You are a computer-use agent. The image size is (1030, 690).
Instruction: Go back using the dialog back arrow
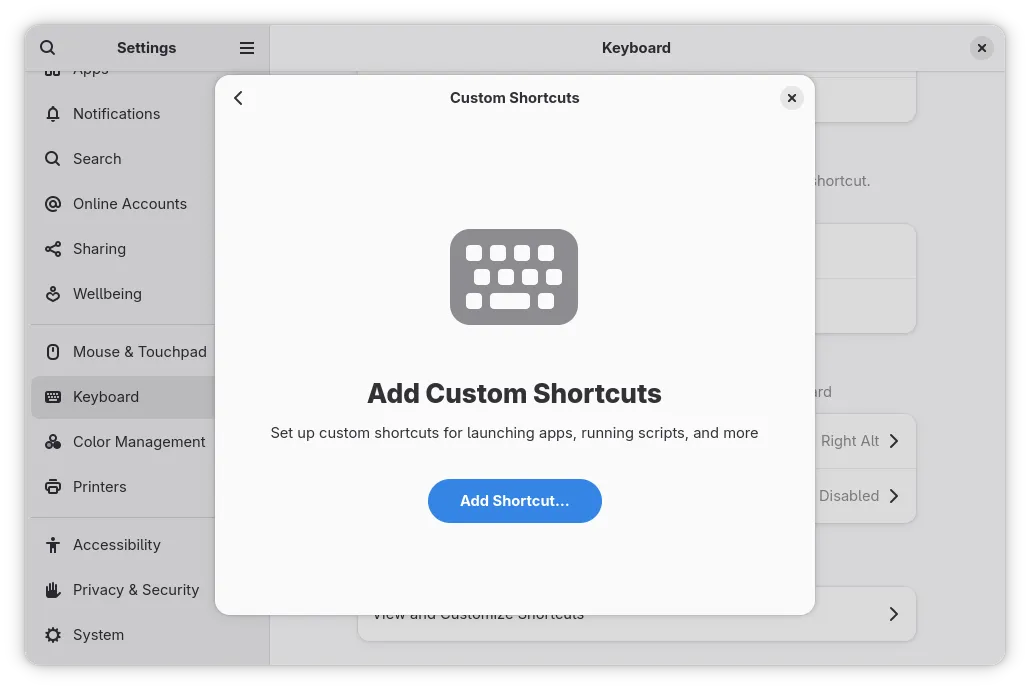(238, 98)
